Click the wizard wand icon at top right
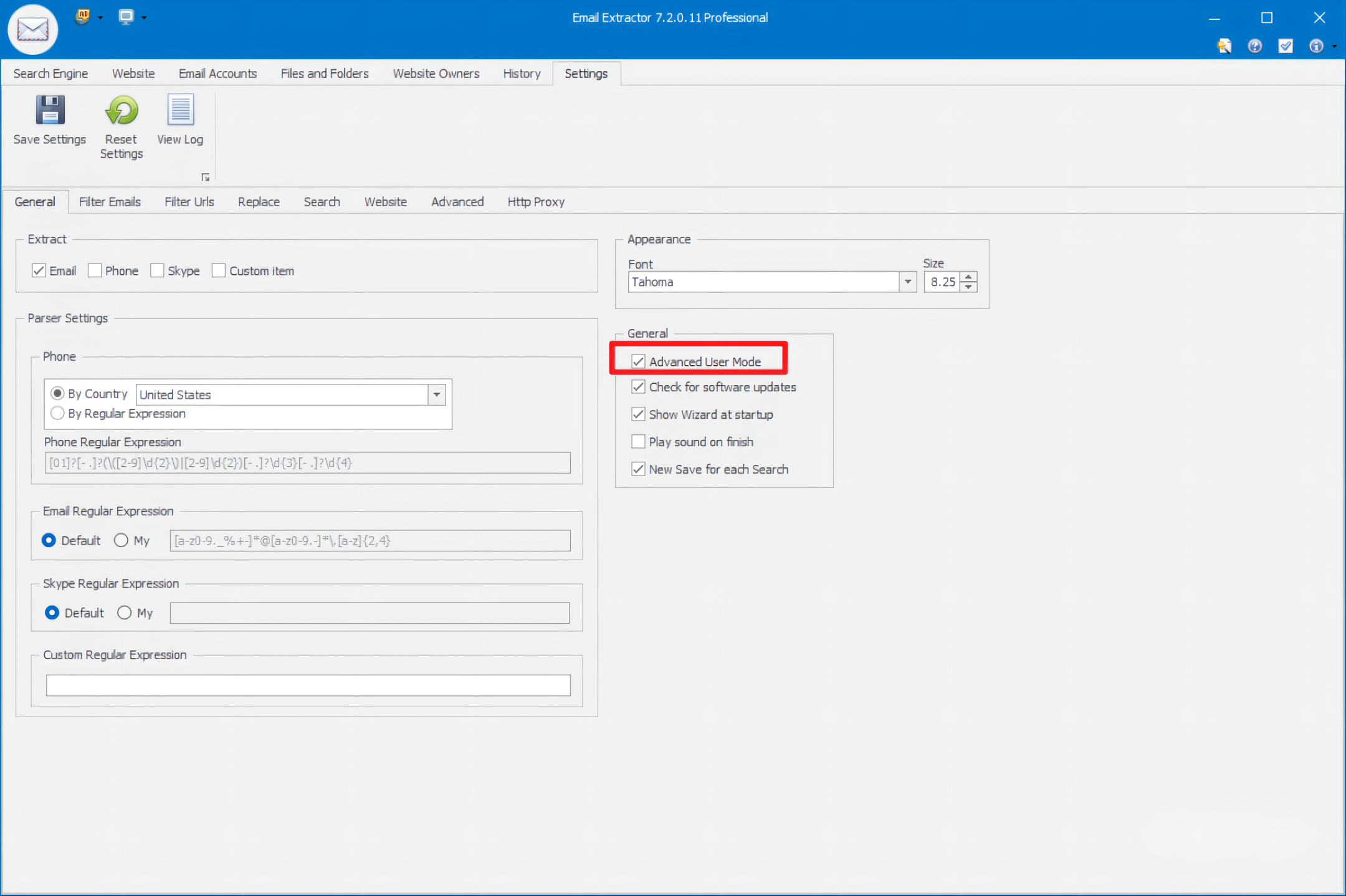 (x=1224, y=46)
